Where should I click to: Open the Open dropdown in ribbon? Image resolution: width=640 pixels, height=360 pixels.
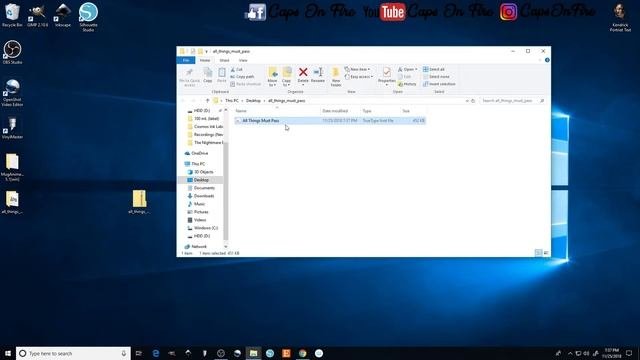[x=407, y=69]
